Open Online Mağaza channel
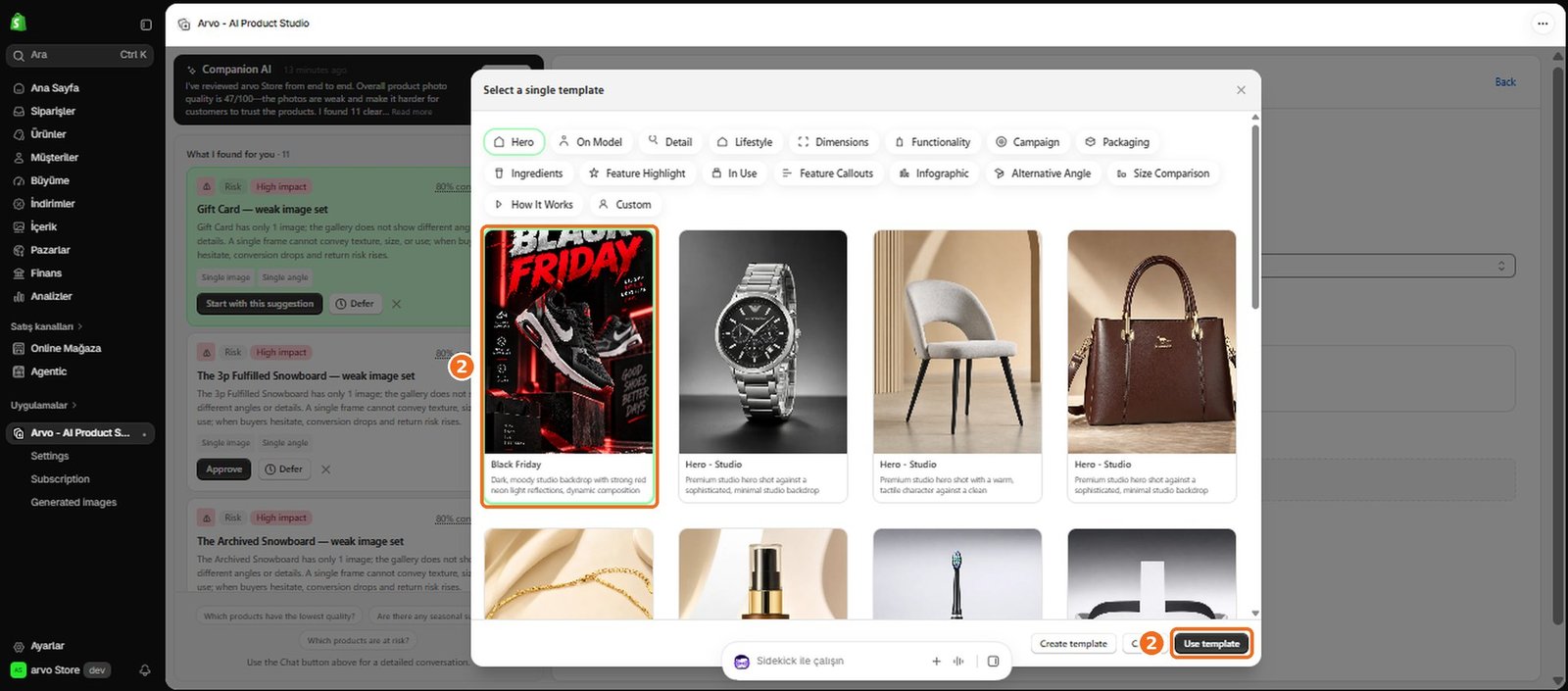 tap(66, 349)
